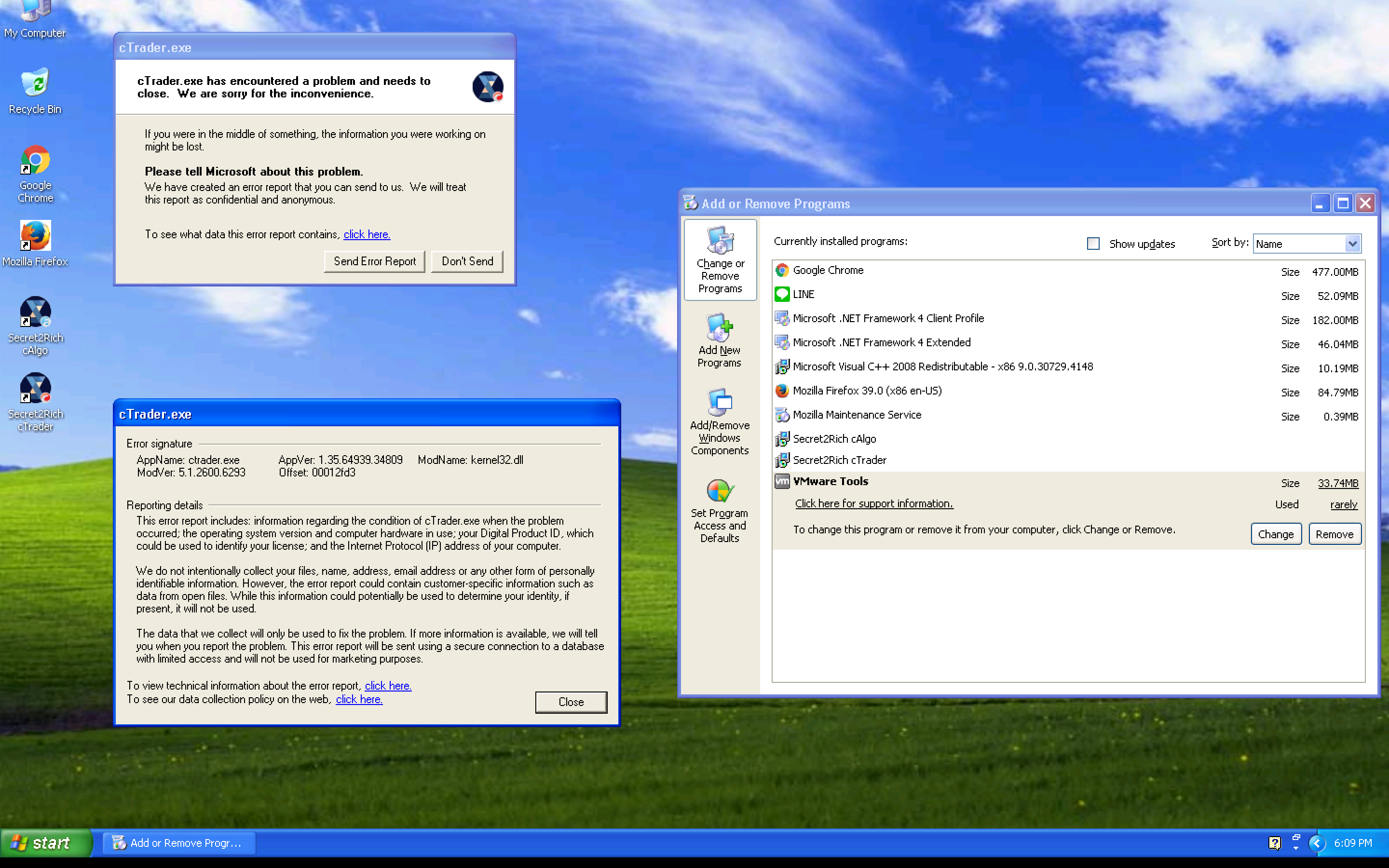Click Secret2Rich cTrader list icon
The height and width of the screenshot is (868, 1389).
[782, 461]
